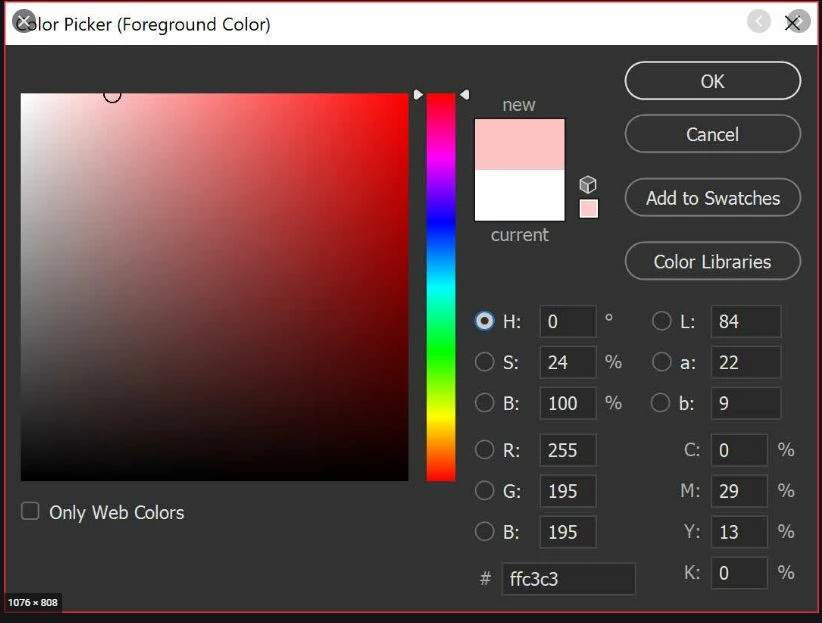Viewport: 822px width, 623px height.
Task: Select the H hue radio button
Action: [x=484, y=320]
